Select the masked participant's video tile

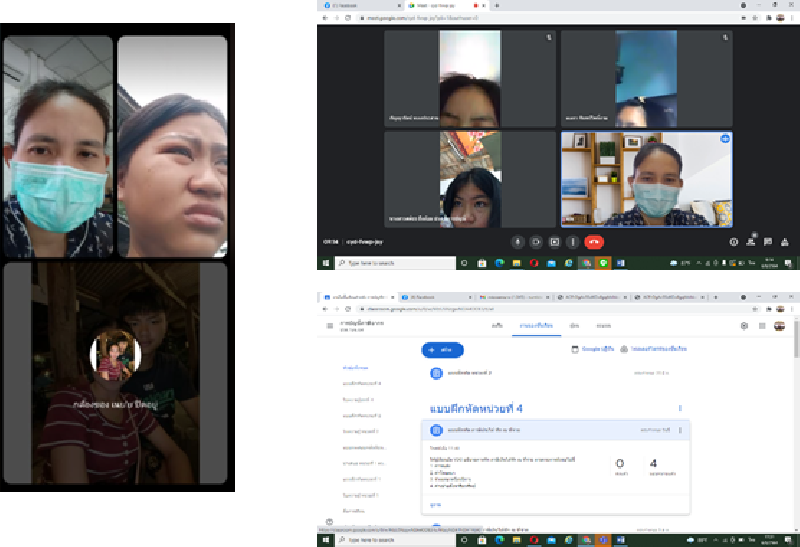coord(646,178)
